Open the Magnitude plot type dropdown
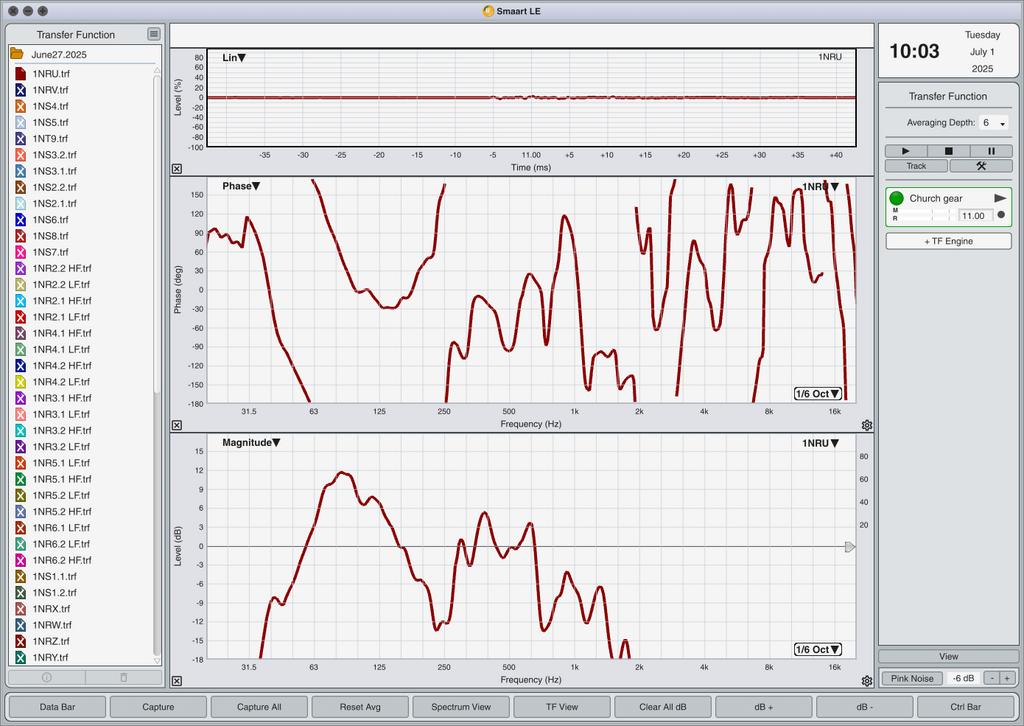This screenshot has width=1024, height=726. (251, 443)
